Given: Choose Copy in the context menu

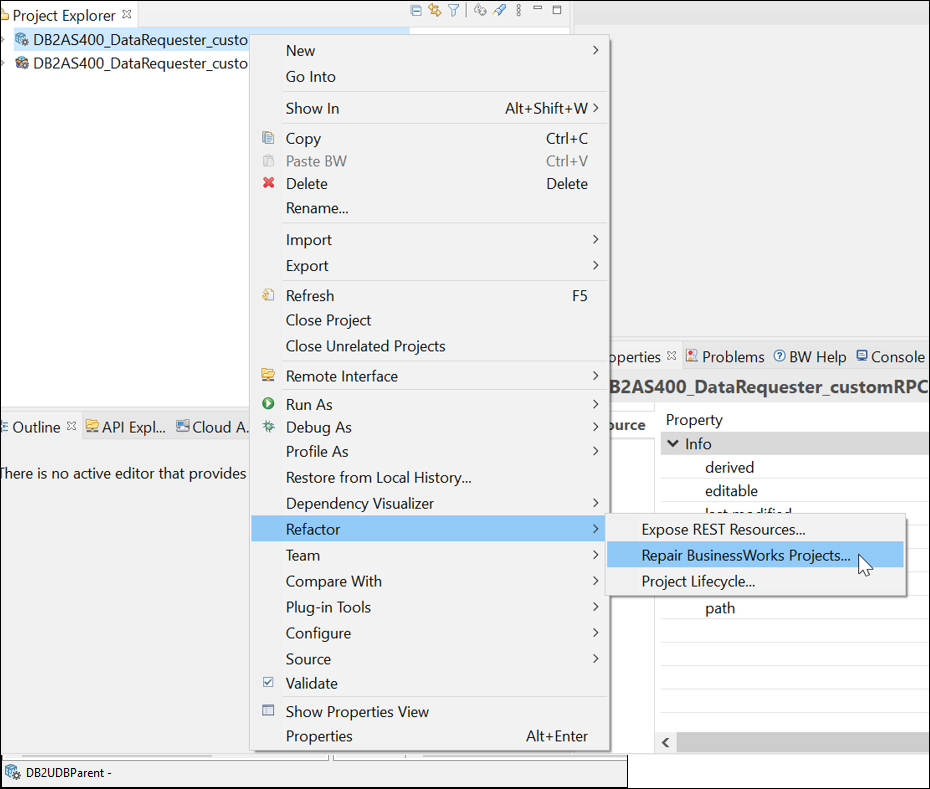Looking at the screenshot, I should point(430,138).
